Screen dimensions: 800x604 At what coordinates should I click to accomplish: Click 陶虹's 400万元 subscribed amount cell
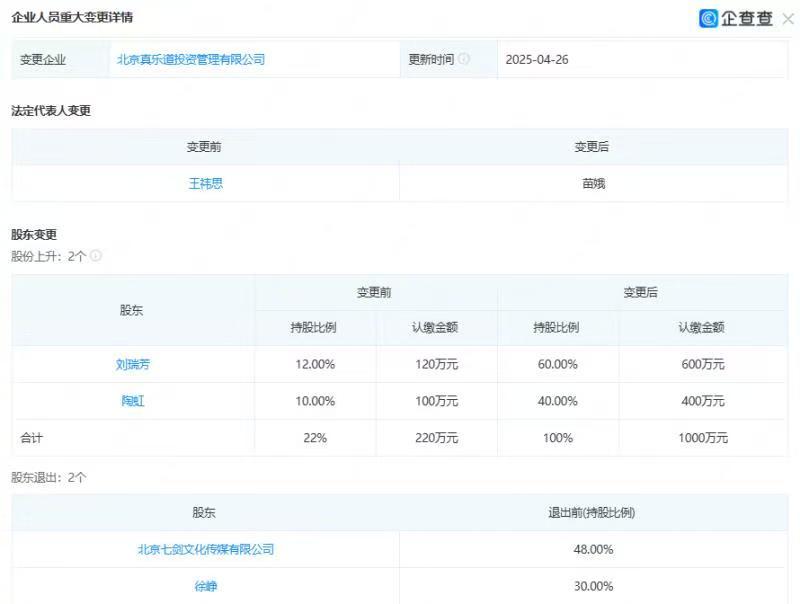point(702,401)
